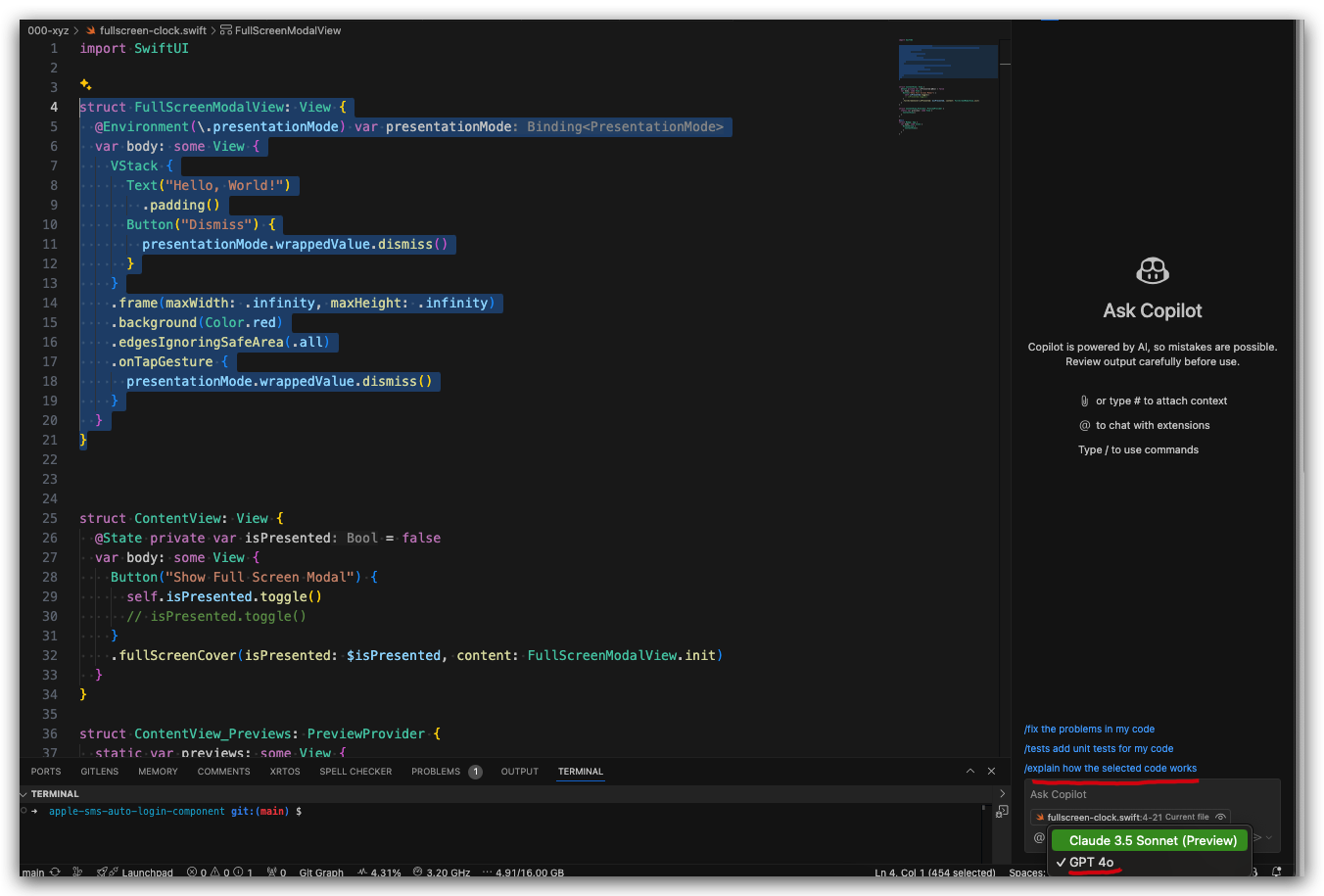Viewport: 1324px width, 896px height.
Task: Expand the terminal side list chevron
Action: point(1002,794)
